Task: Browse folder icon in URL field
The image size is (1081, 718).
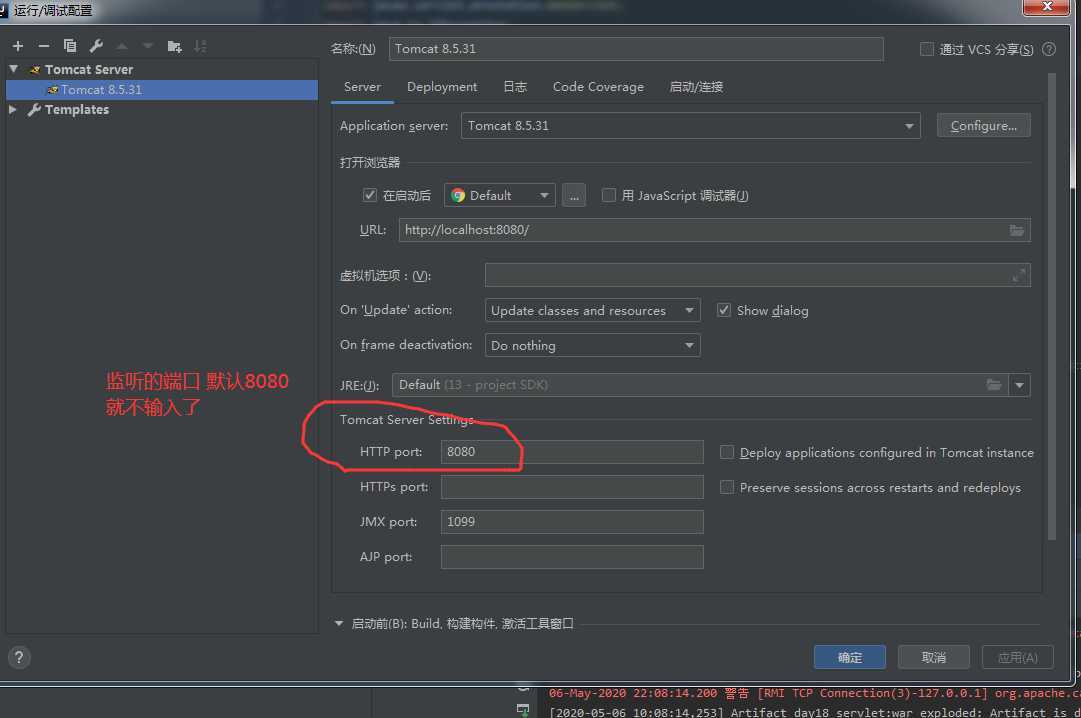Action: pos(1017,230)
